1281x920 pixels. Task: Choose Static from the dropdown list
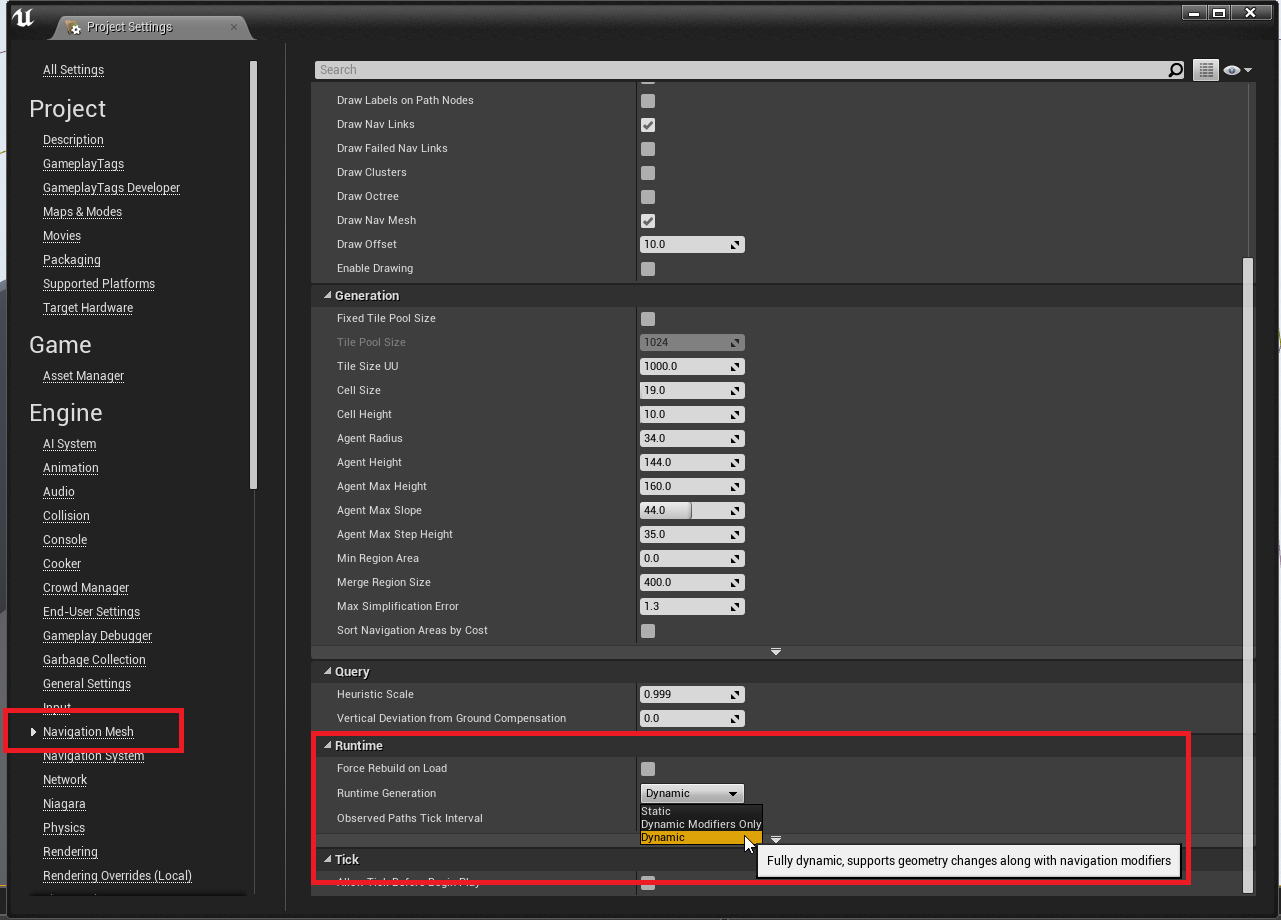tap(701, 811)
